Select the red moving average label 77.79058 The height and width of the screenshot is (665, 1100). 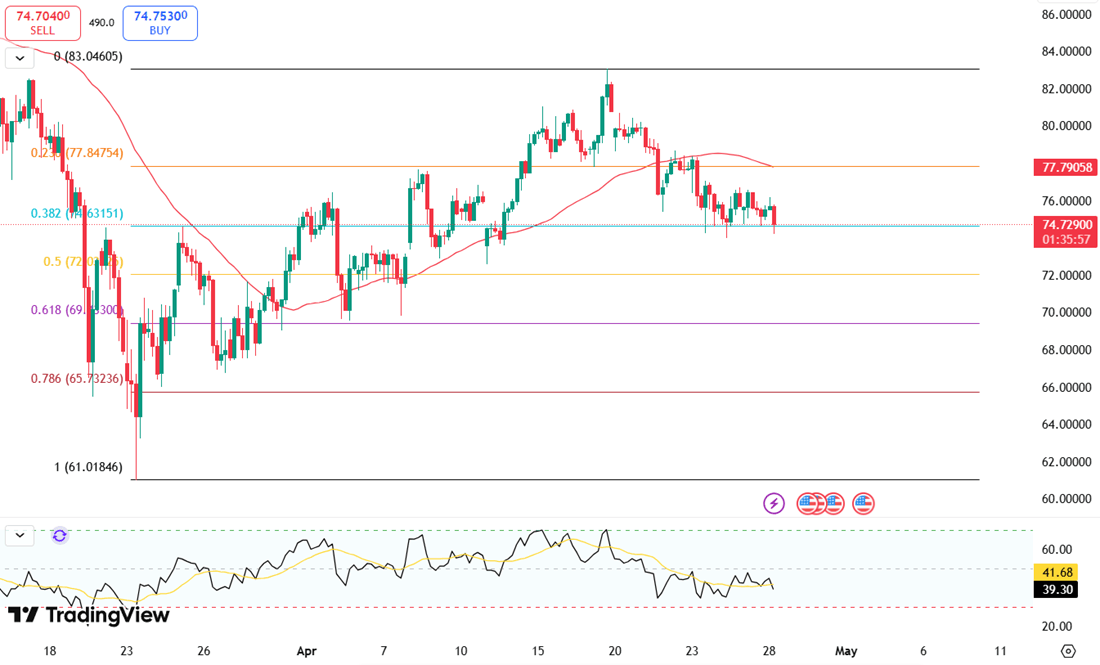(1065, 167)
